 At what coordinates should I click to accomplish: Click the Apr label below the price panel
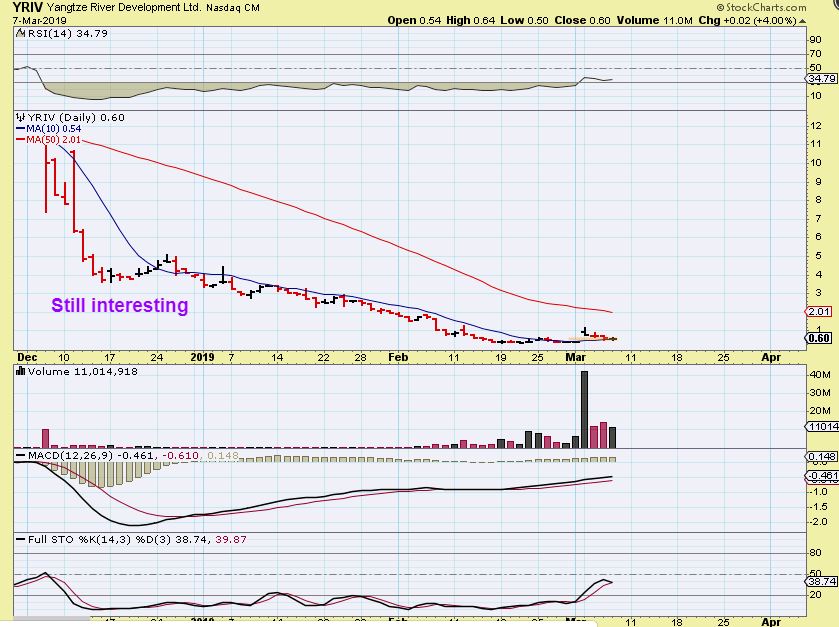click(771, 357)
